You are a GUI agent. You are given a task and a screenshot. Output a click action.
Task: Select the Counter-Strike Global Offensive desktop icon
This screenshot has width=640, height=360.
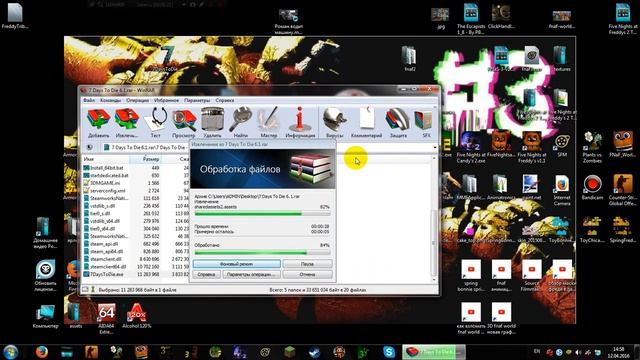[622, 190]
